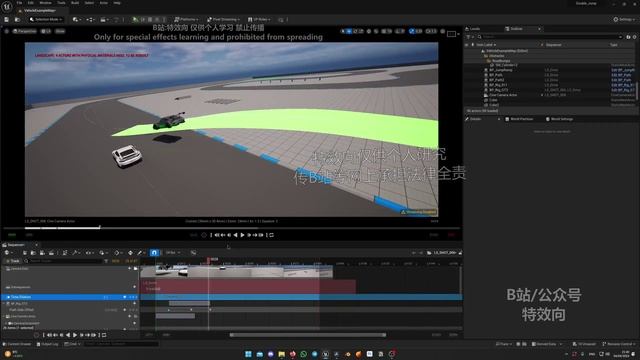Click the Revision Control status button
Image resolution: width=640 pixels, height=360 pixels.
pos(619,344)
